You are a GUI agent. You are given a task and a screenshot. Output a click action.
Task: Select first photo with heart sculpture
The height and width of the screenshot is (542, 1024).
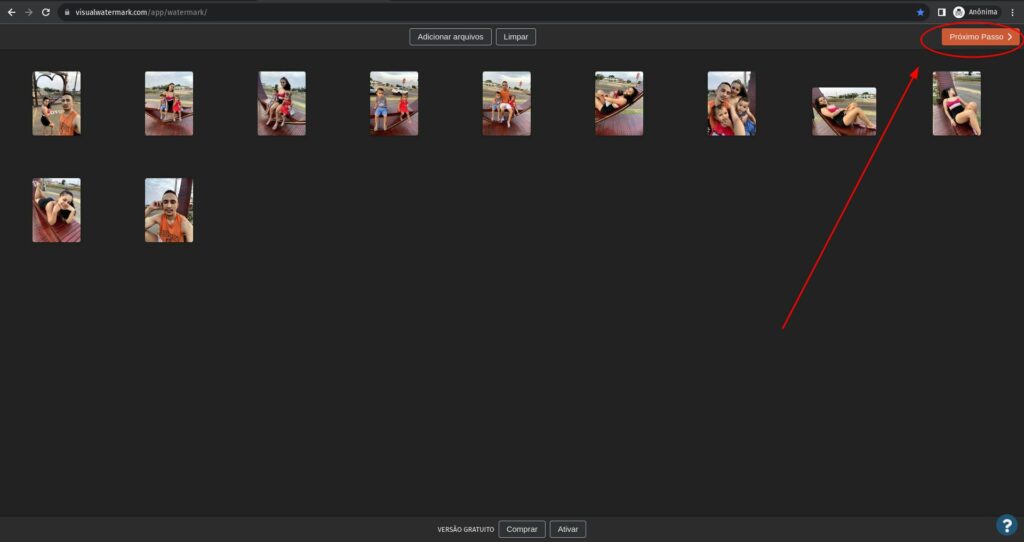57,103
